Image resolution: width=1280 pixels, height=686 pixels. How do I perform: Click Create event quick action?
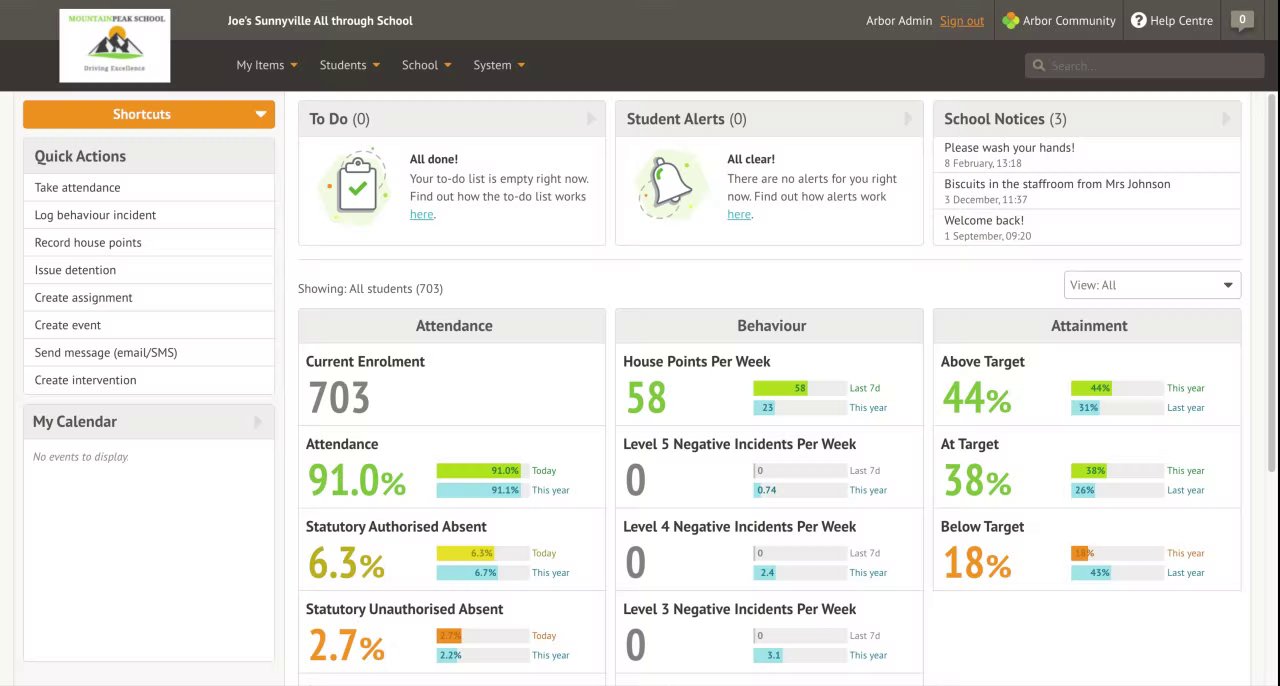(149, 325)
